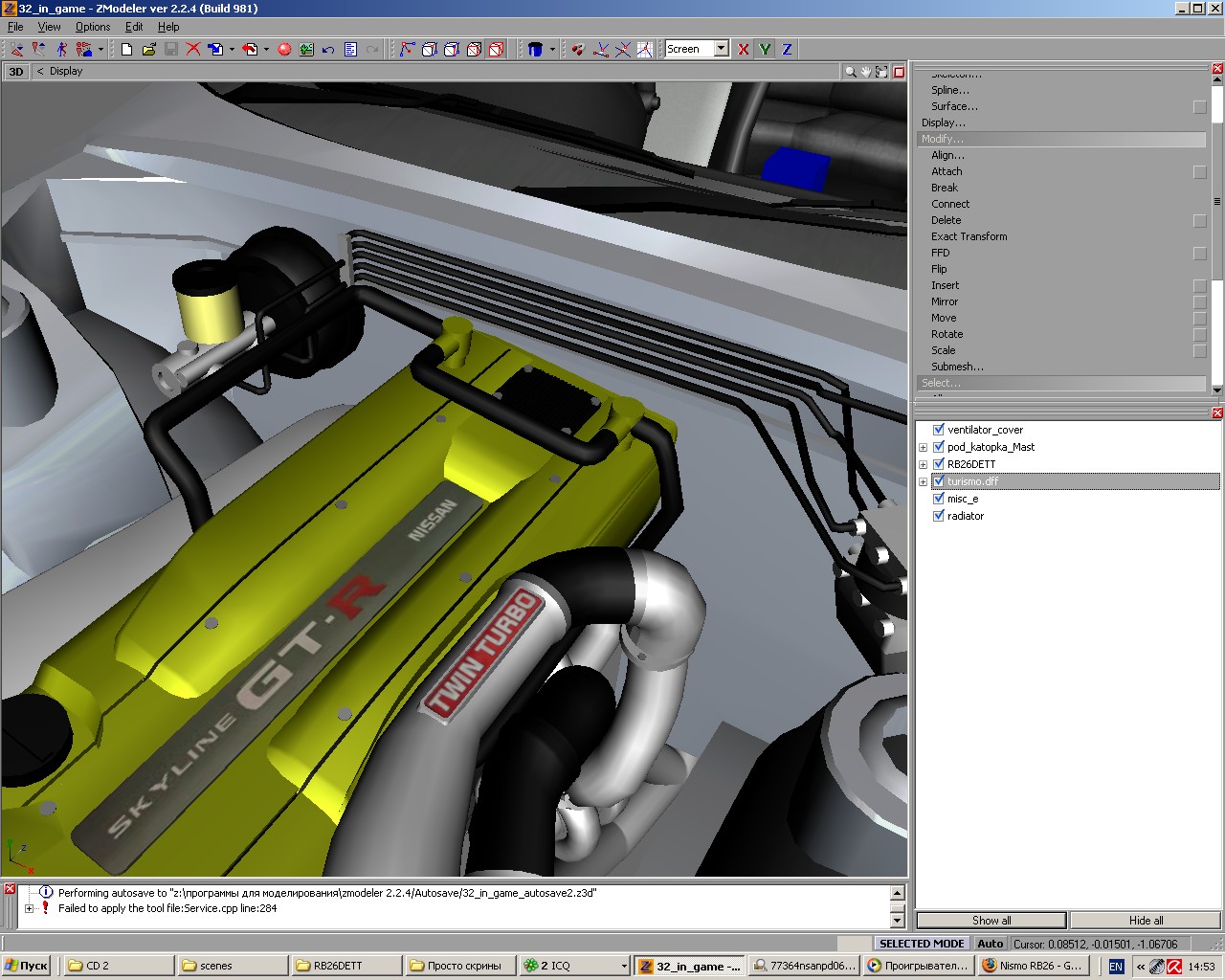Toggle the X axis lock
This screenshot has width=1225, height=980.
tap(744, 49)
